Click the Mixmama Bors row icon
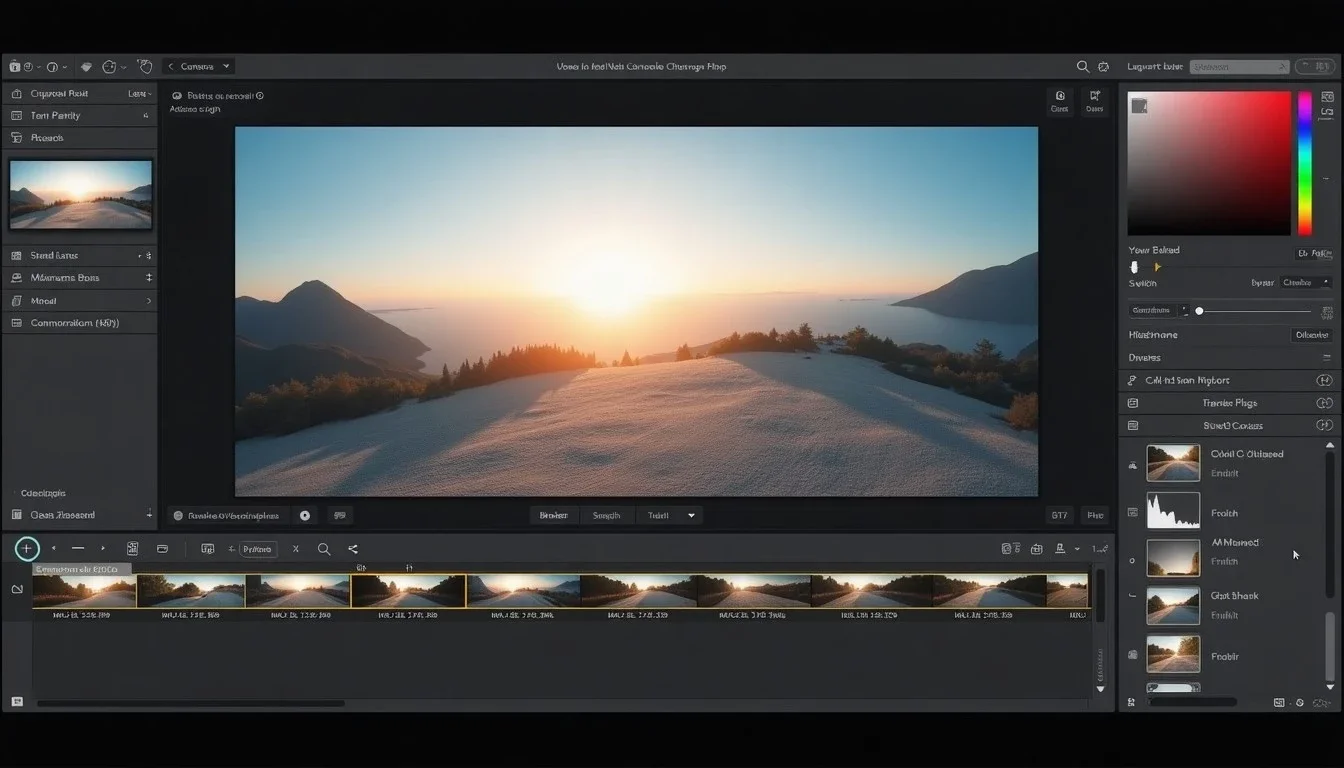 (16, 278)
